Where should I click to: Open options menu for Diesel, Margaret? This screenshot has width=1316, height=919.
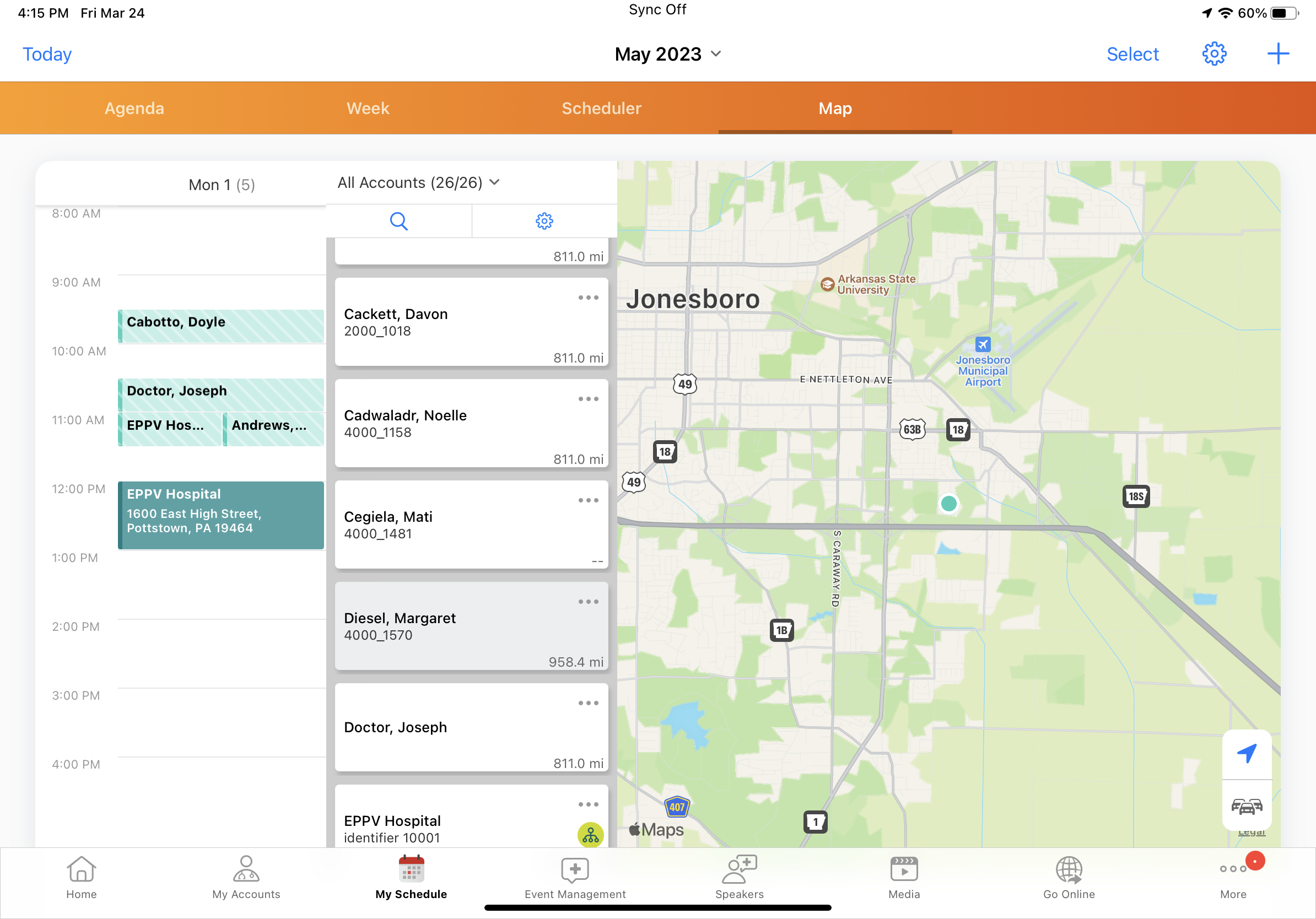tap(588, 602)
